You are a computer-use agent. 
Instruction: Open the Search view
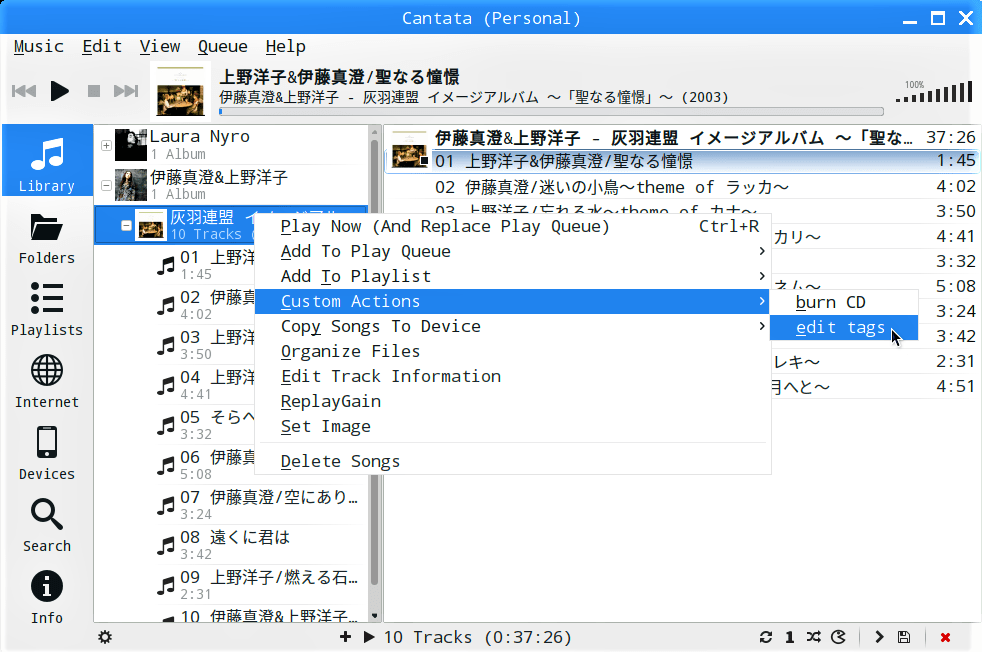tap(47, 526)
